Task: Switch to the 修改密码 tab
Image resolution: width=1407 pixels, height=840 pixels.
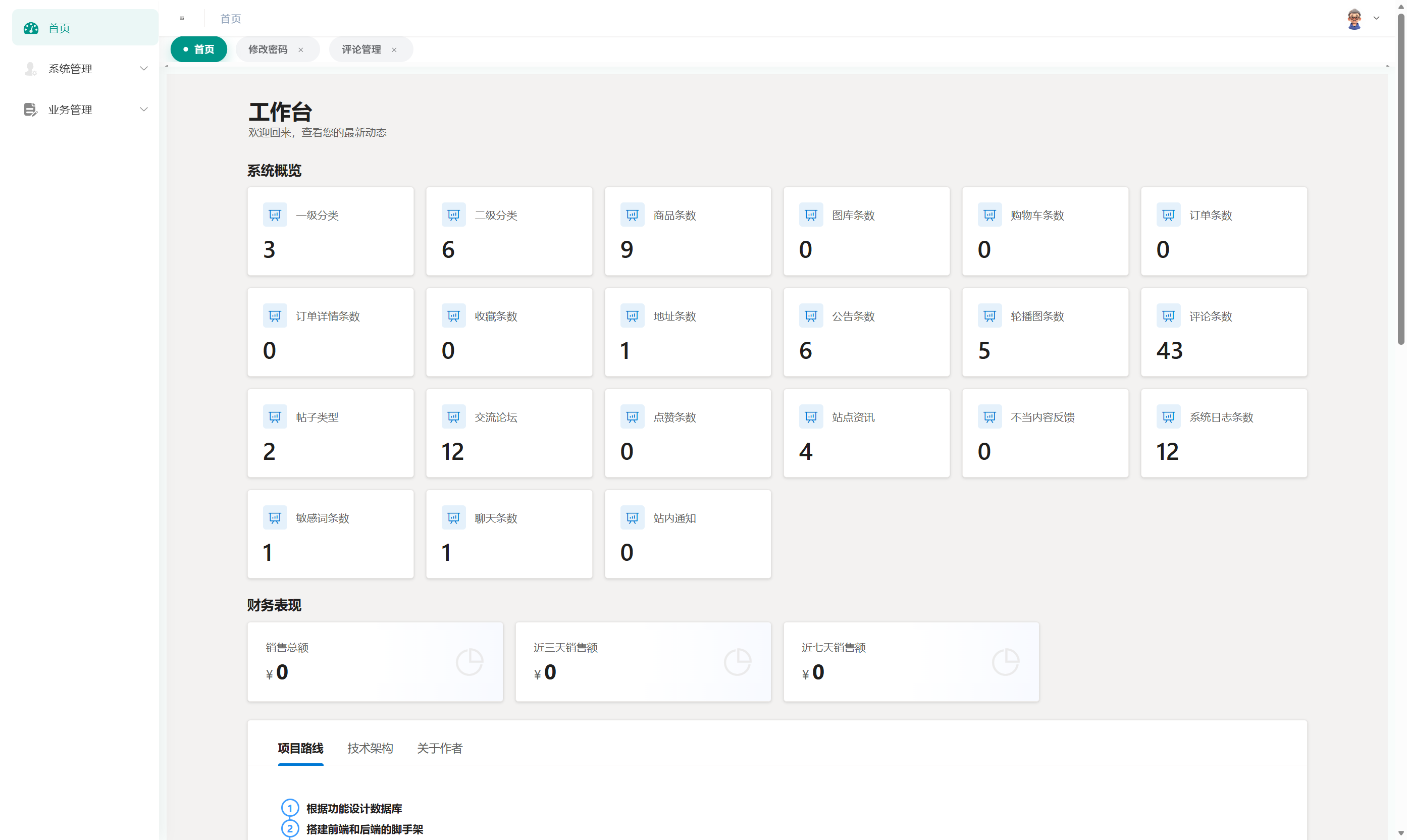Action: coord(268,49)
